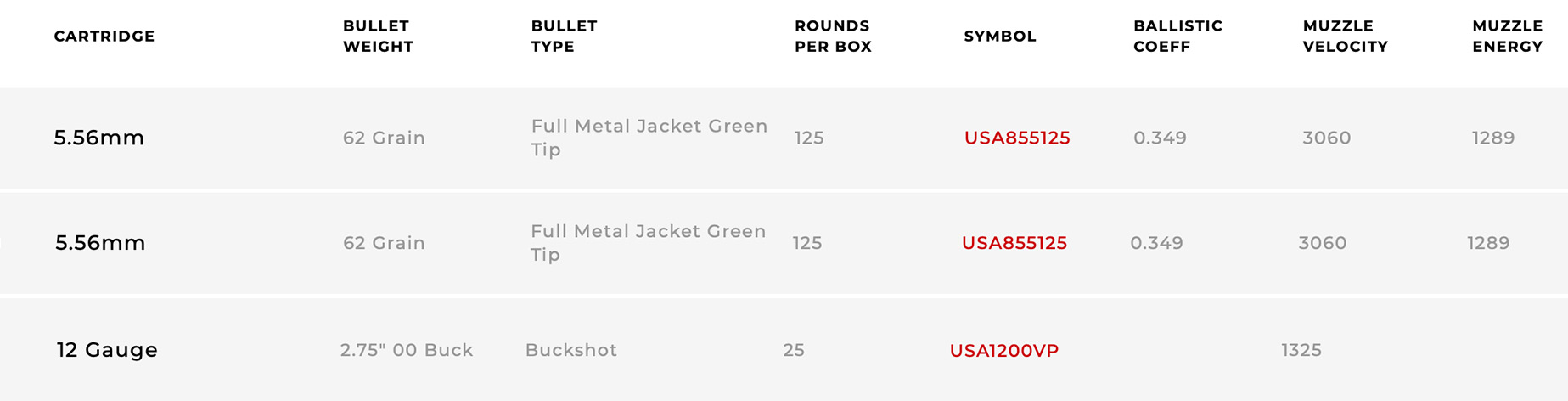Click the second row 5.56mm cartridge name
The height and width of the screenshot is (401, 1568).
[x=100, y=243]
